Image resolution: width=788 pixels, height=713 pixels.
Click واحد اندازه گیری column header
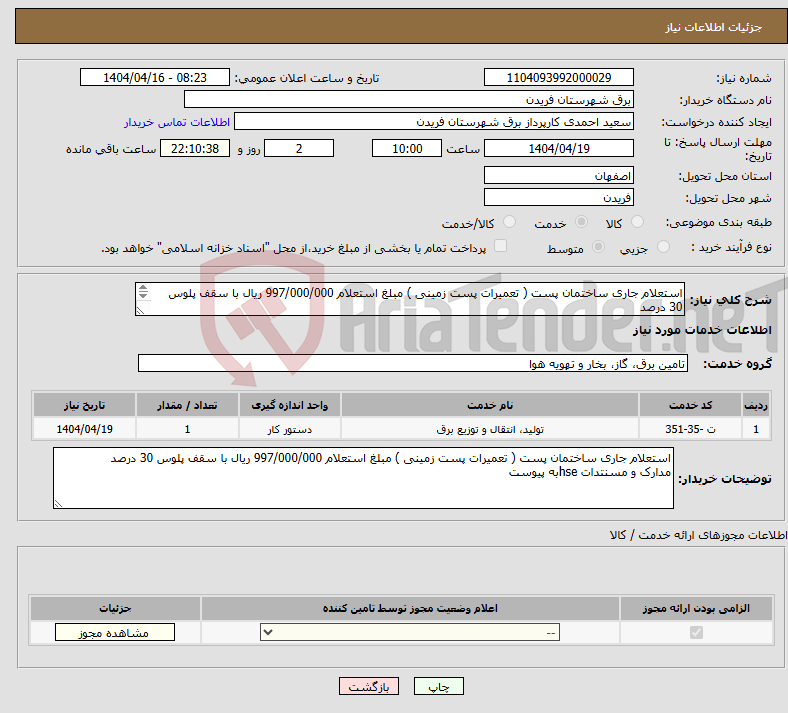click(289, 405)
